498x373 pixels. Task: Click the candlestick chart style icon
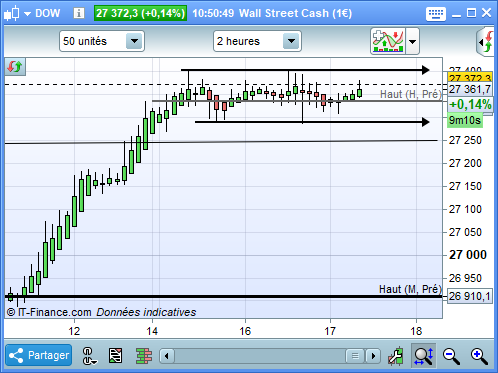[11, 14]
